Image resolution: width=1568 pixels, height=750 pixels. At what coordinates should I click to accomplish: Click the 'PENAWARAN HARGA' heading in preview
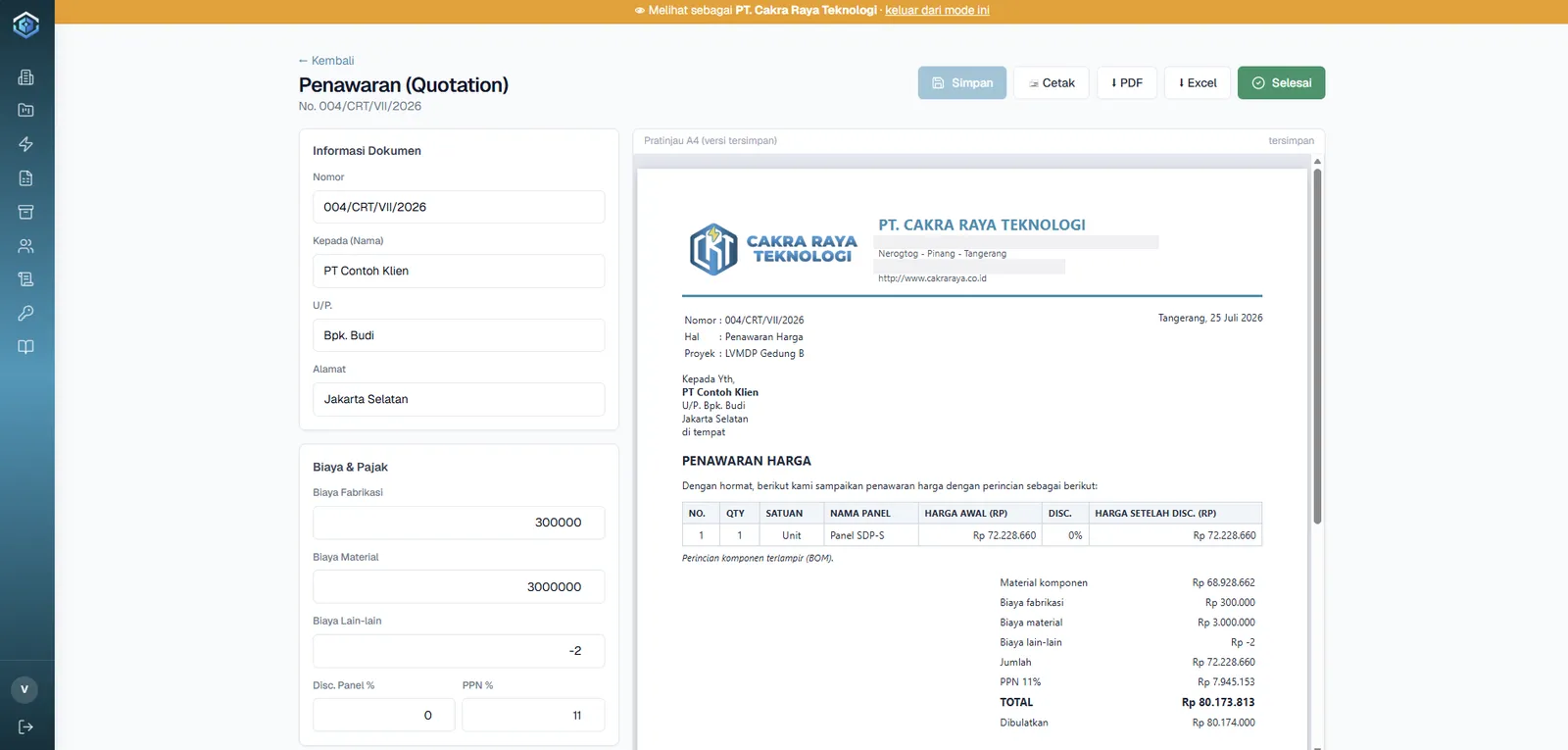(x=747, y=461)
